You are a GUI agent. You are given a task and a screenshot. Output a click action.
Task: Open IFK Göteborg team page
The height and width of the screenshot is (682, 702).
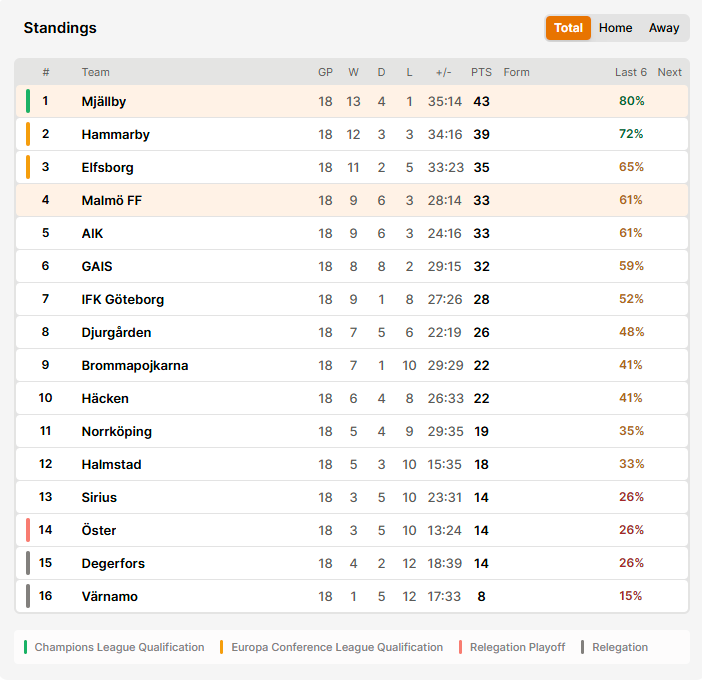(x=123, y=300)
